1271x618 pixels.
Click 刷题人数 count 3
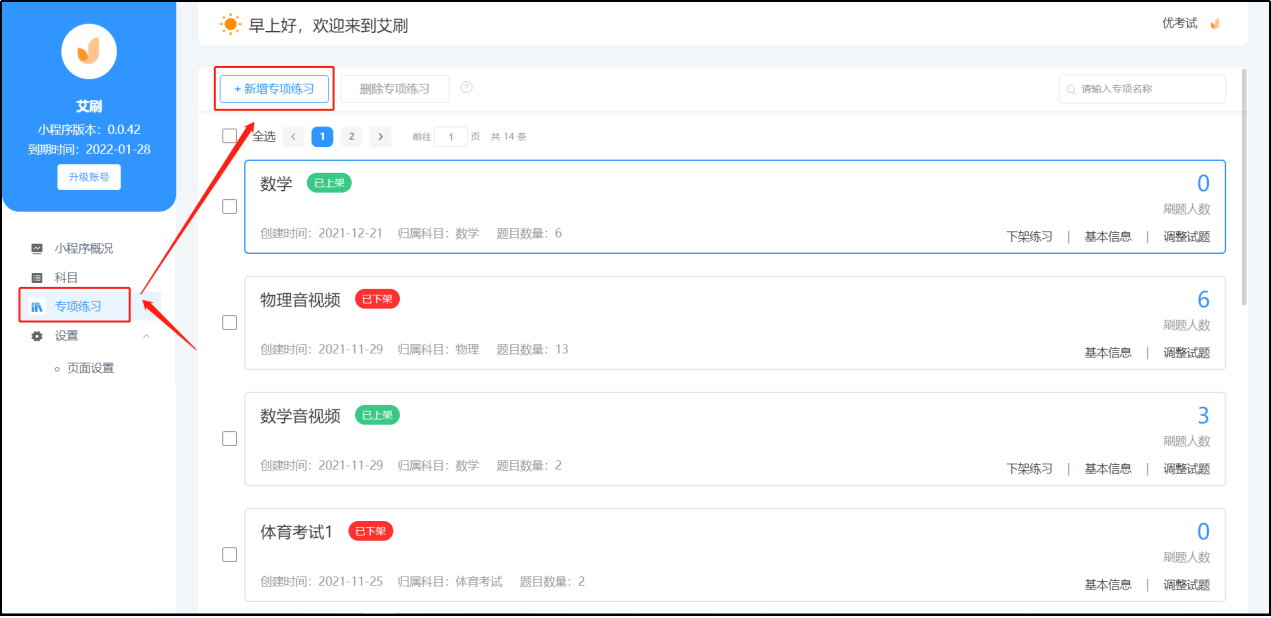[x=1203, y=415]
